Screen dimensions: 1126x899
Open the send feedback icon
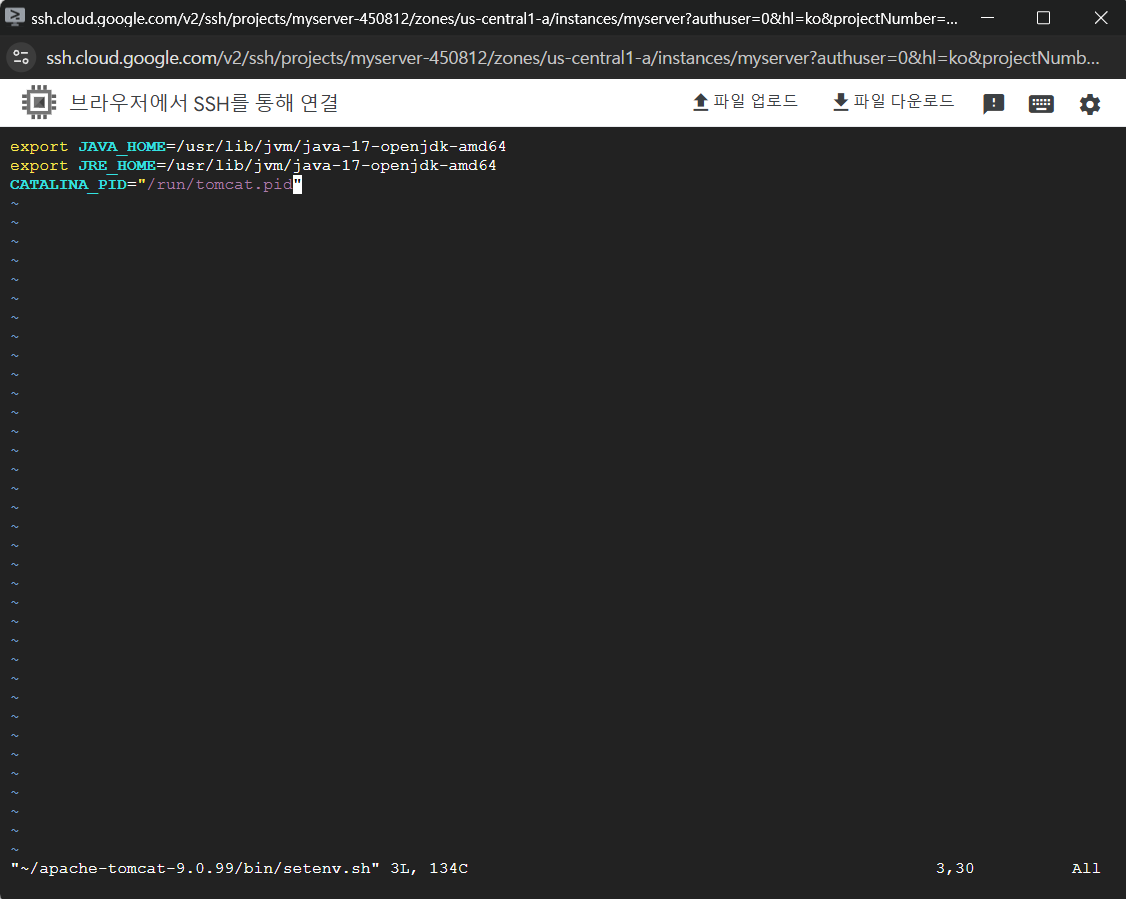pos(993,102)
